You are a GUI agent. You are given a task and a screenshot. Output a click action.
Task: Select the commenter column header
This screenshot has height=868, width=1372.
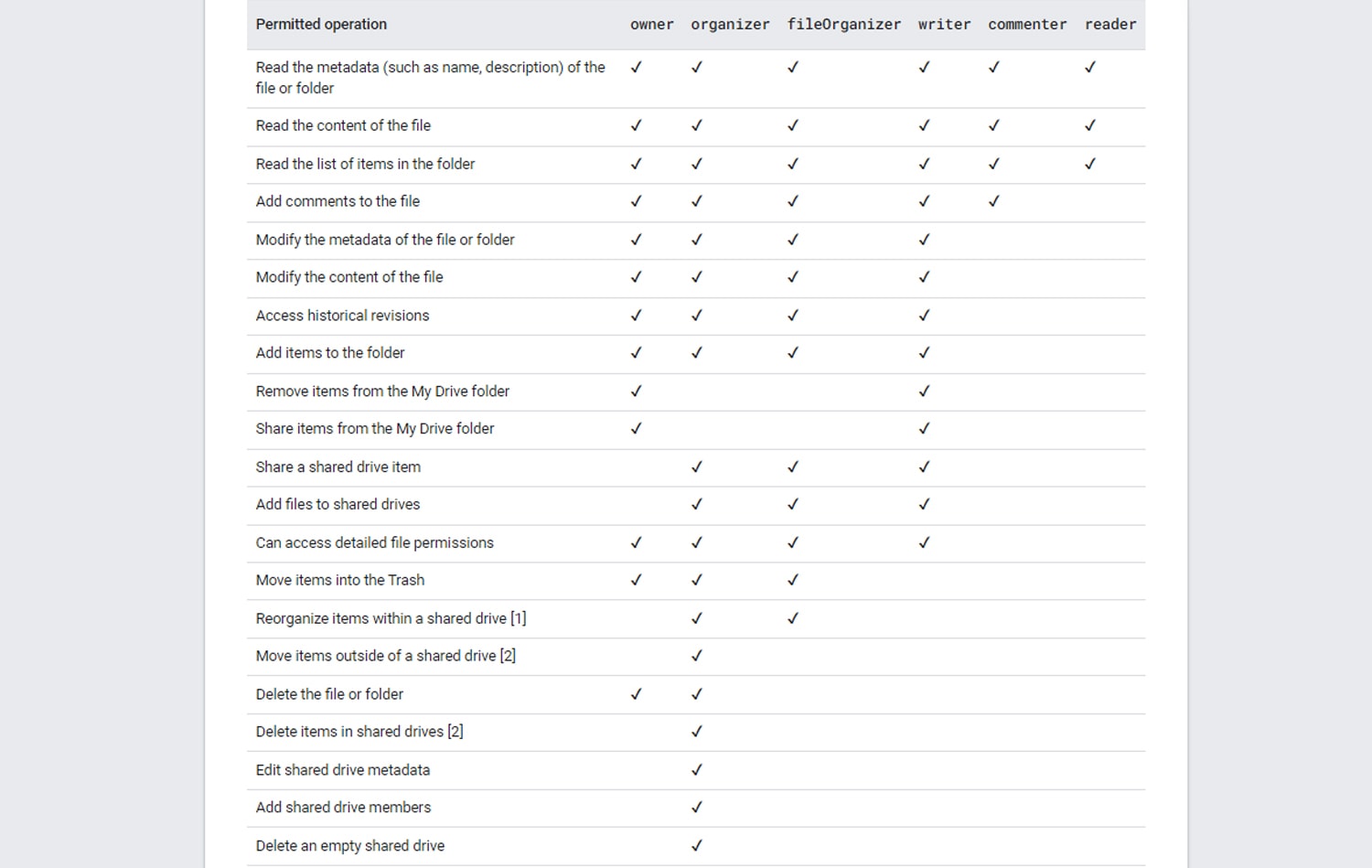[x=1026, y=25]
